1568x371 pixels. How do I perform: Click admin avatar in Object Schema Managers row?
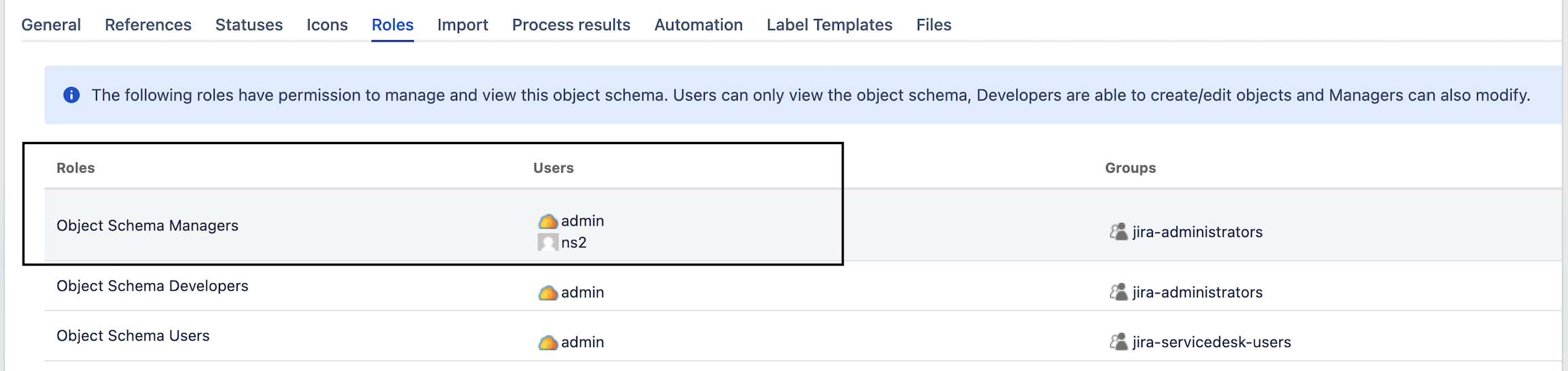click(x=548, y=222)
